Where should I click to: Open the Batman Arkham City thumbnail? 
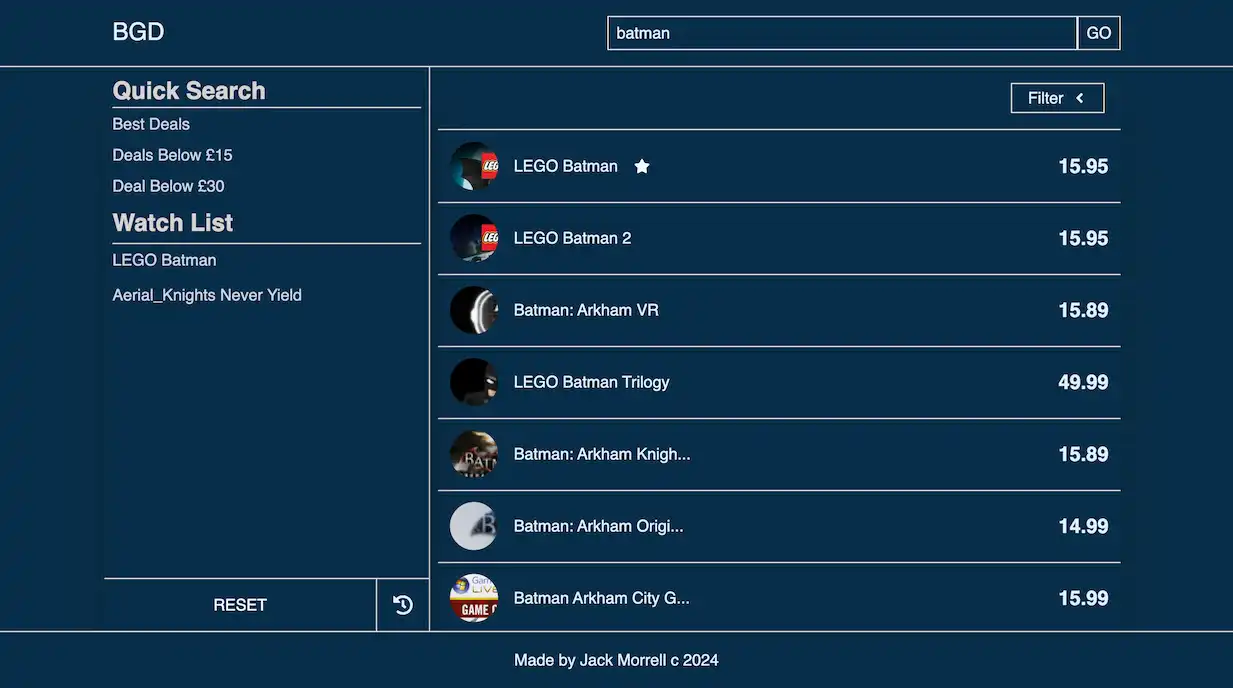(474, 598)
